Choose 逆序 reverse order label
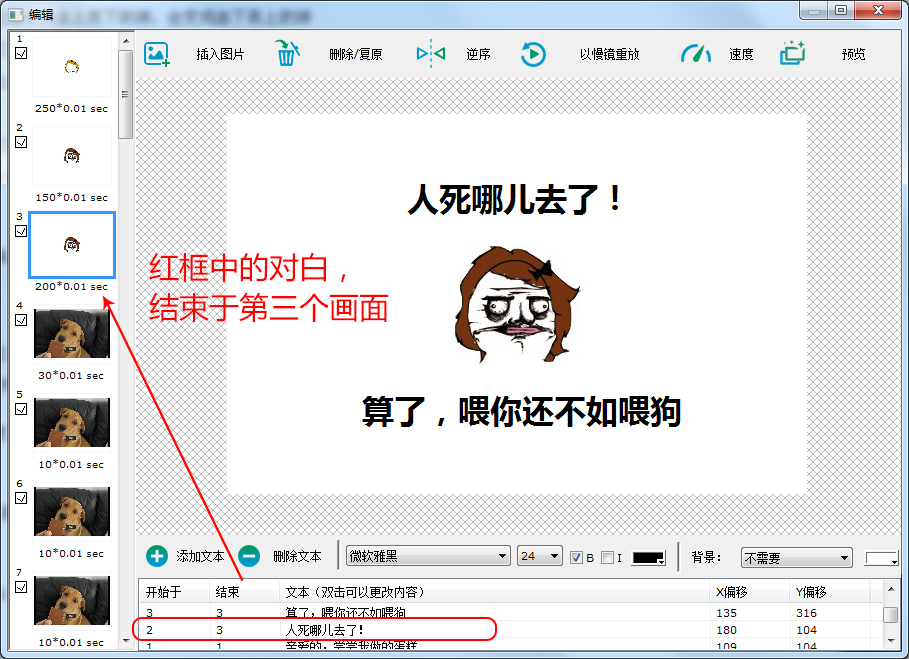The image size is (909, 659). coord(478,54)
